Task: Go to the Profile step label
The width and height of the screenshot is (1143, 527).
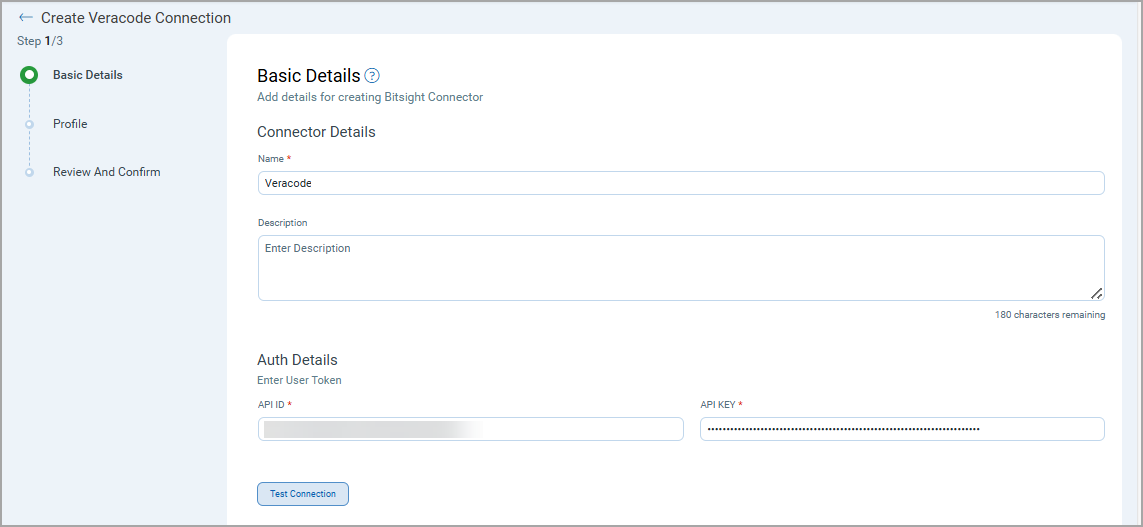Action: pyautogui.click(x=70, y=124)
